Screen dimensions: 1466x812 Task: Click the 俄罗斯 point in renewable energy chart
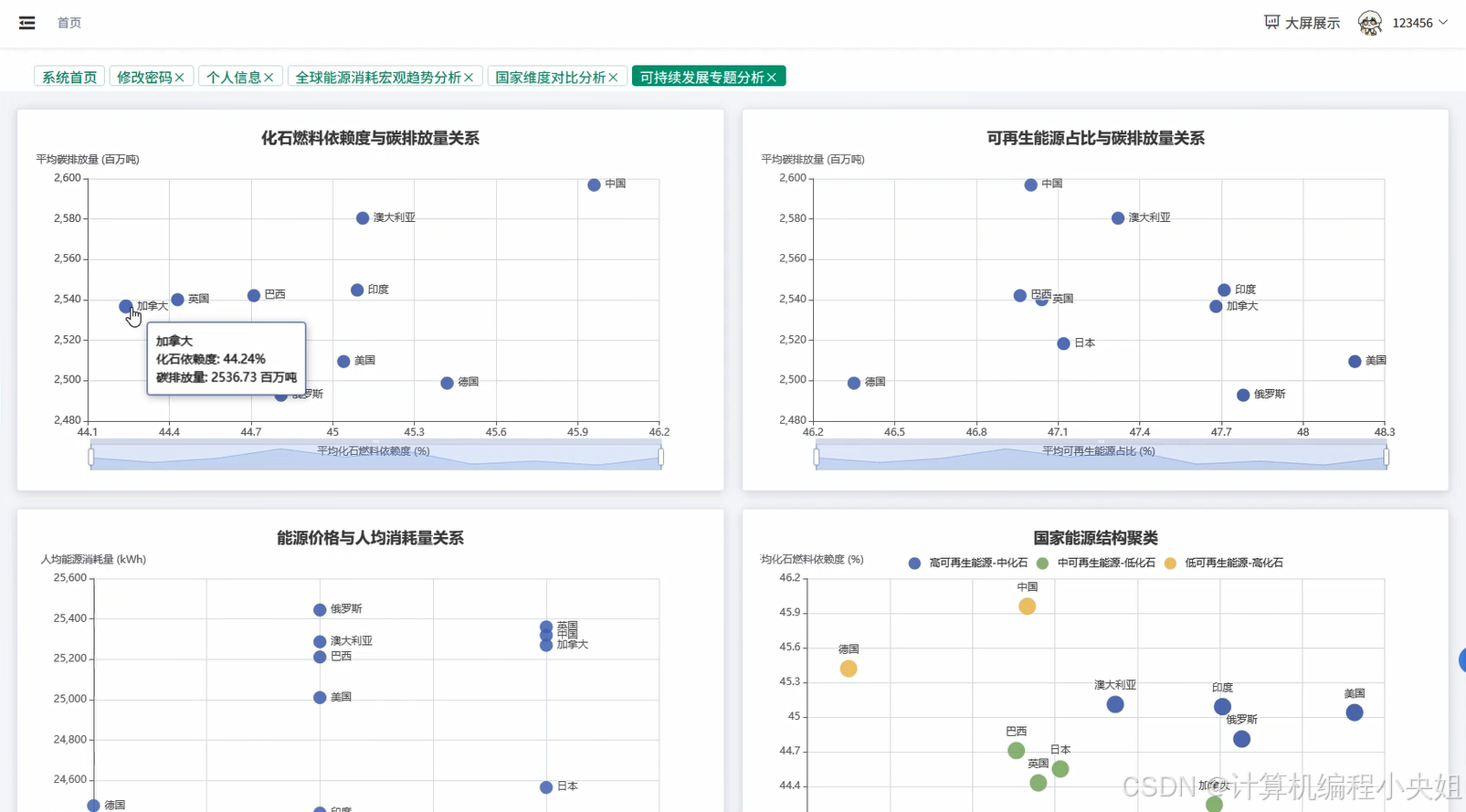(1243, 395)
